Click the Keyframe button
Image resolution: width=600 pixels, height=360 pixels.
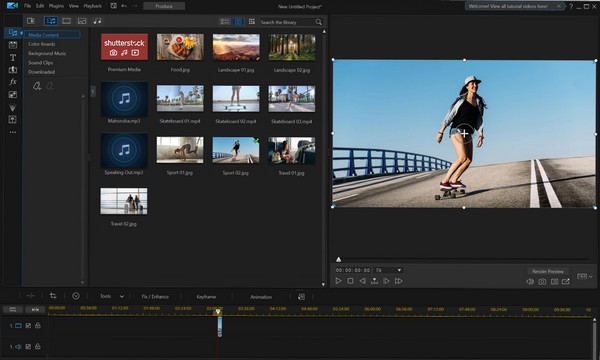click(206, 296)
